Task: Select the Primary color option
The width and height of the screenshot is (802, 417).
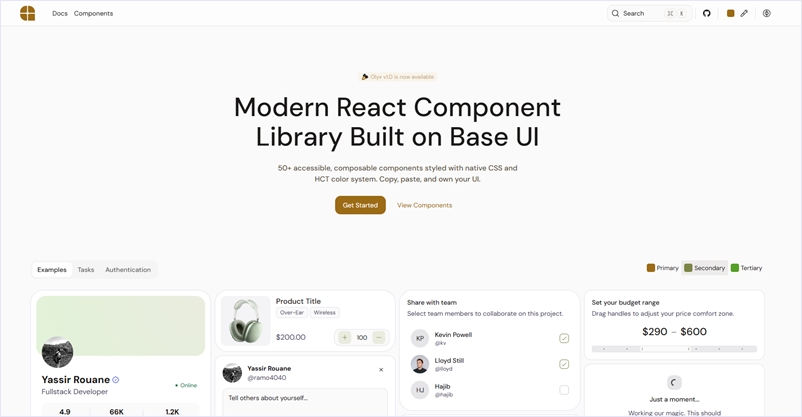Action: coord(663,268)
